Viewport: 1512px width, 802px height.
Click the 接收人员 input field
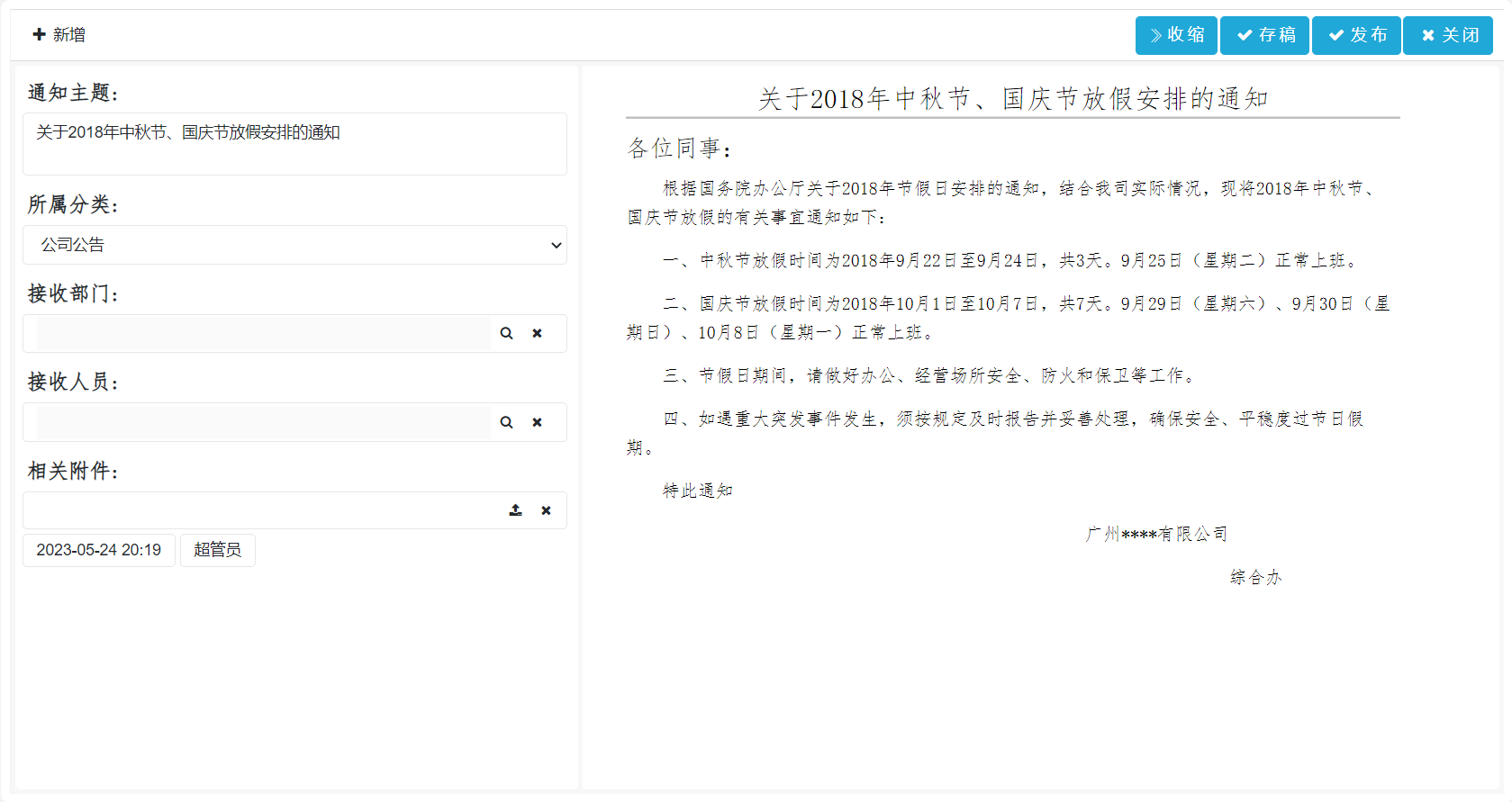pos(264,422)
